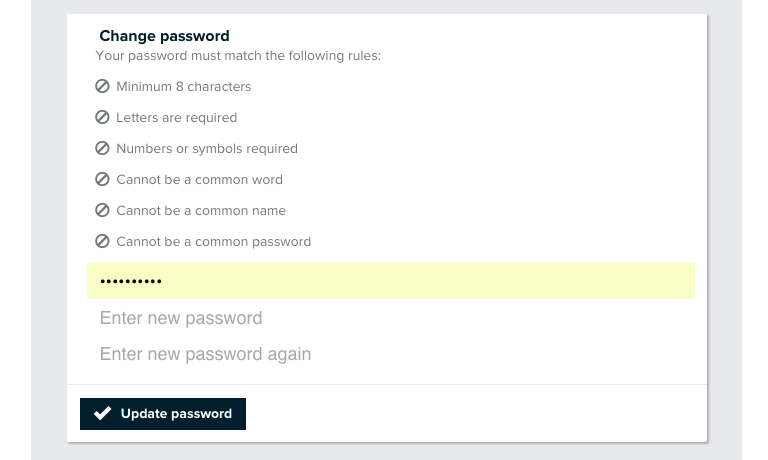
Task: Click the common word rule icon
Action: click(x=102, y=179)
